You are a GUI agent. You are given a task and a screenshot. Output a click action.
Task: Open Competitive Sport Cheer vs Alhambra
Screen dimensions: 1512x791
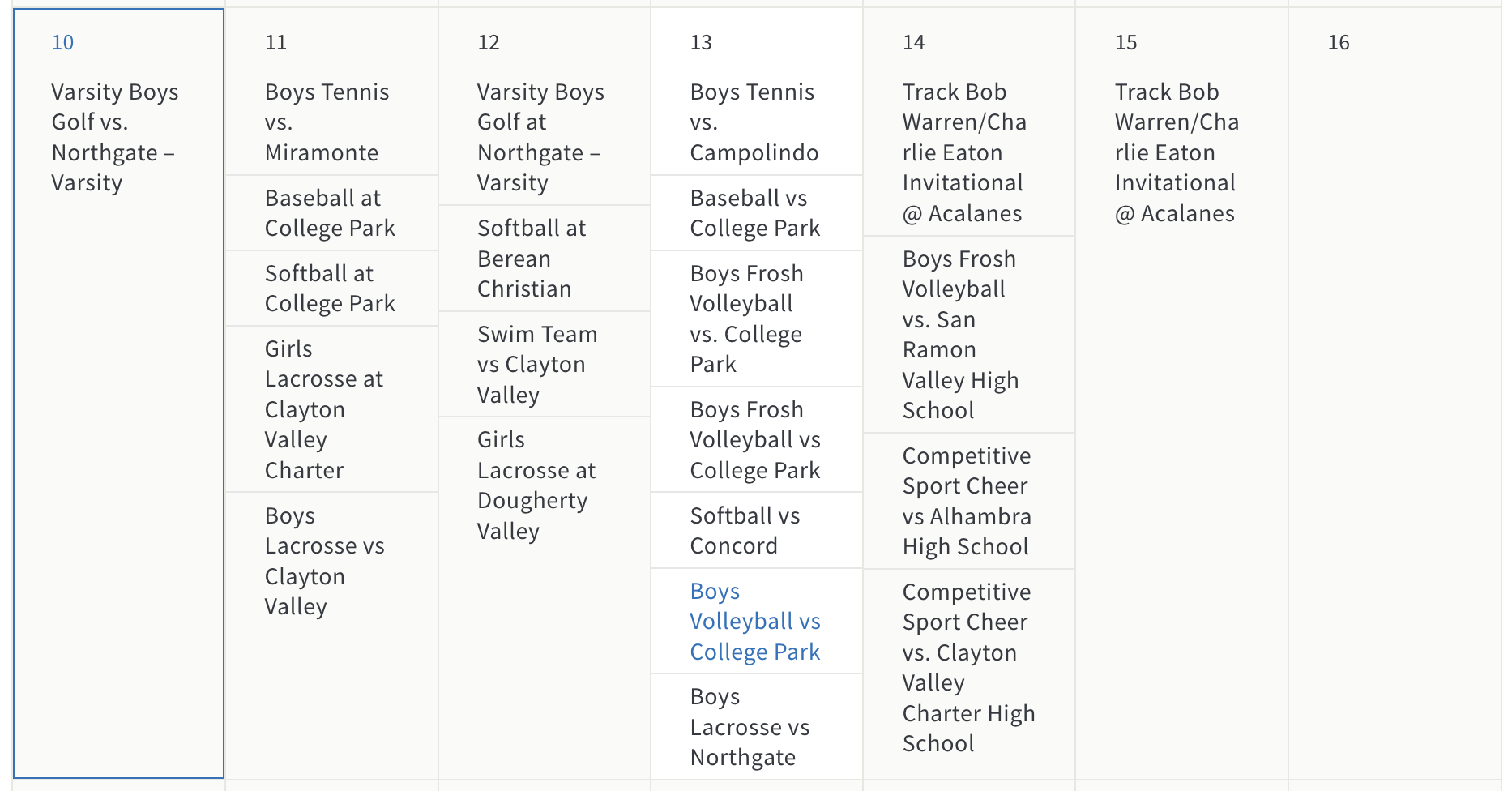tap(967, 501)
